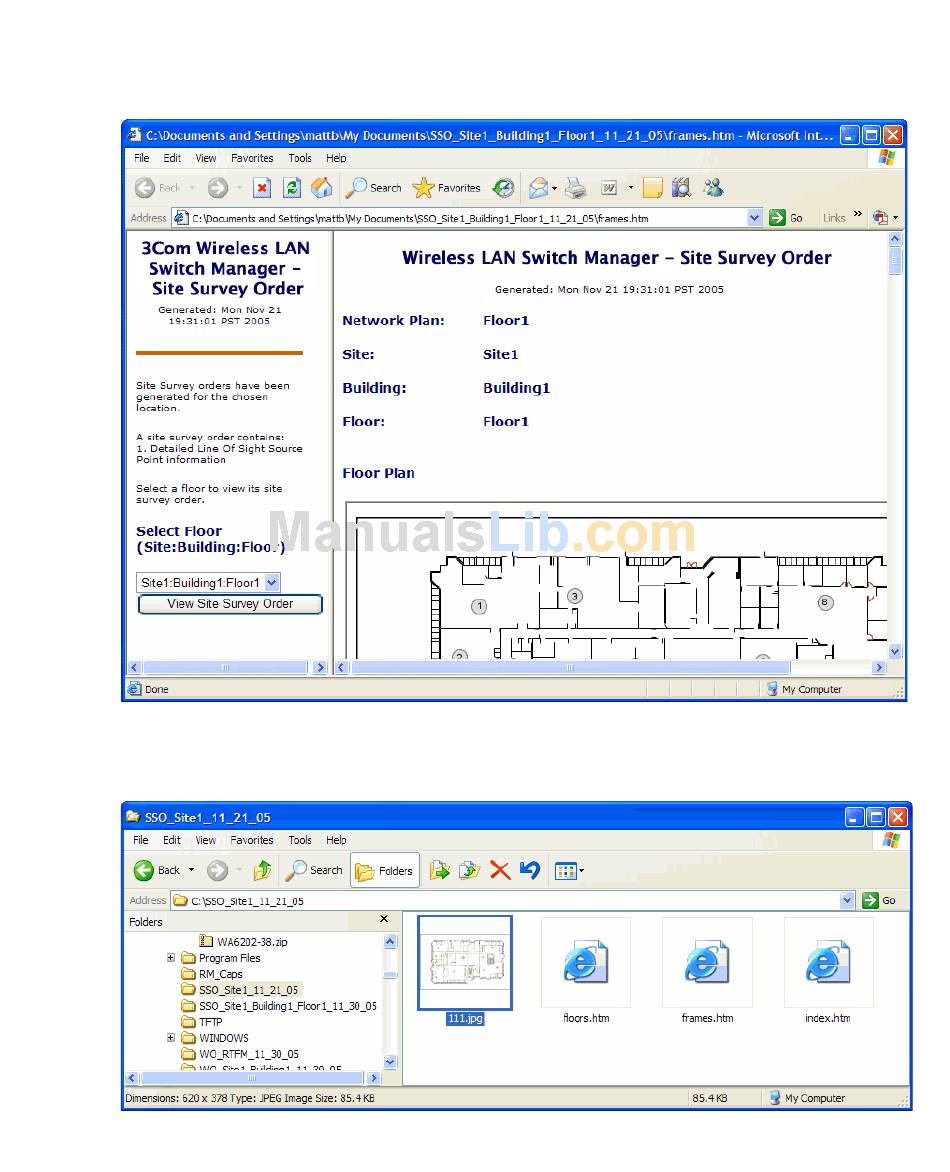
Task: Click the green Go button in Internet Explorer
Action: [x=786, y=218]
